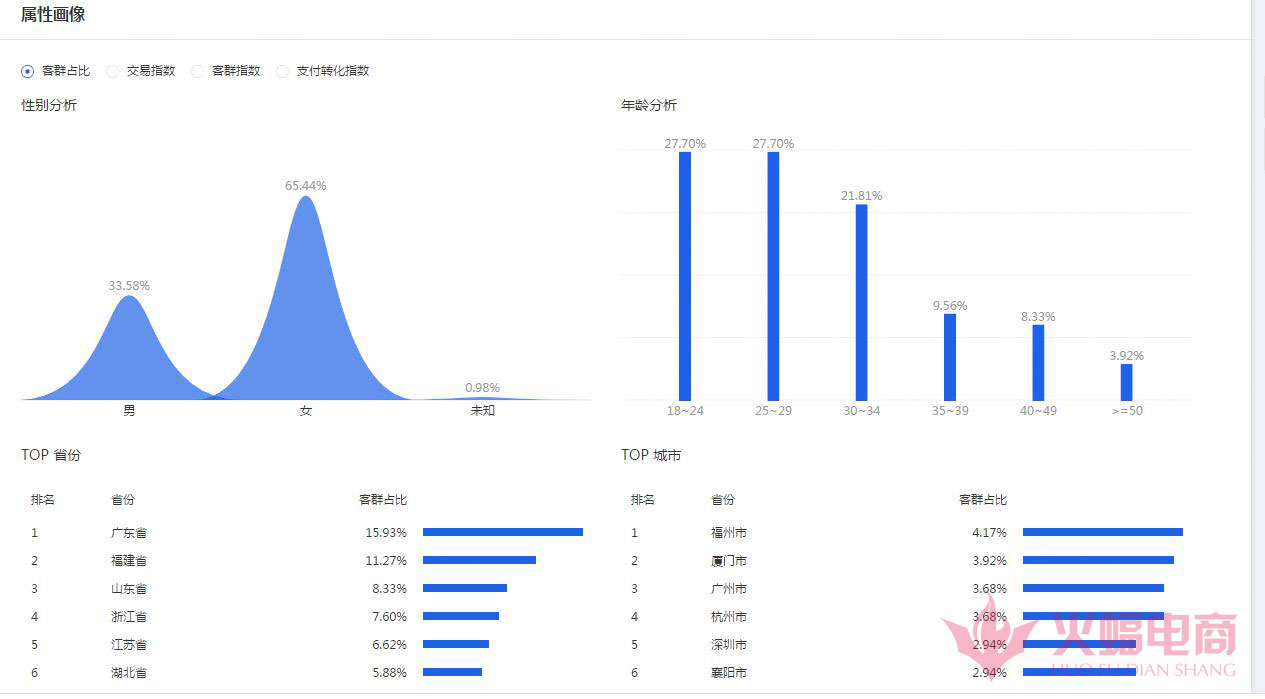1265x699 pixels.
Task: Click the 35~39 age bar
Action: 950,357
